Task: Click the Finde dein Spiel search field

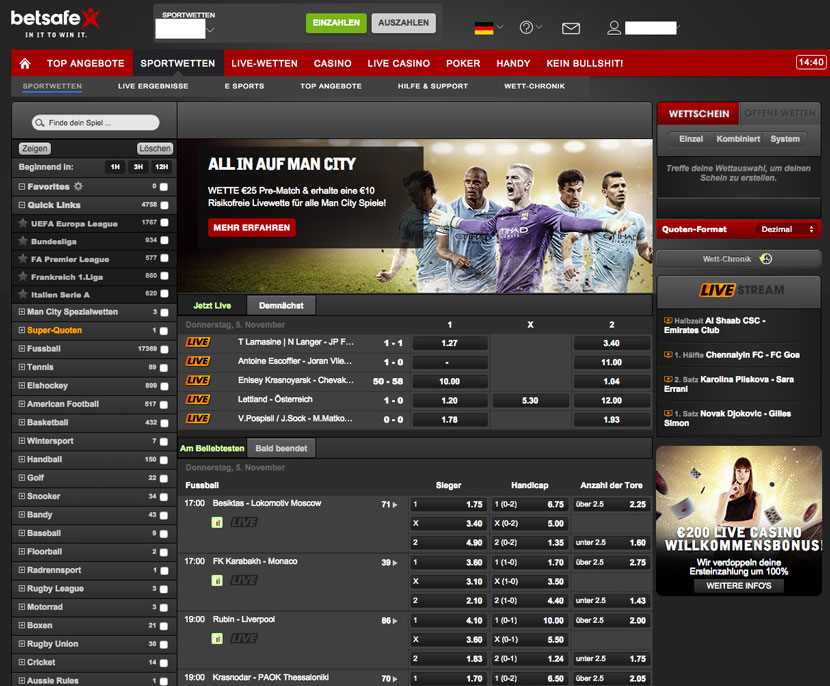Action: click(x=95, y=123)
